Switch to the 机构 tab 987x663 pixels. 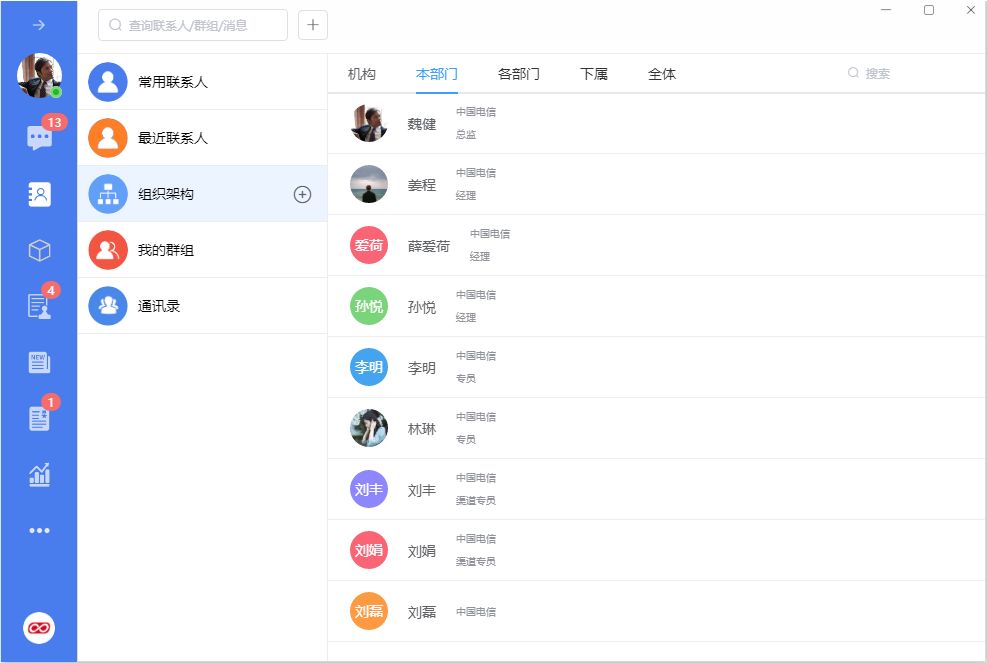tap(362, 74)
